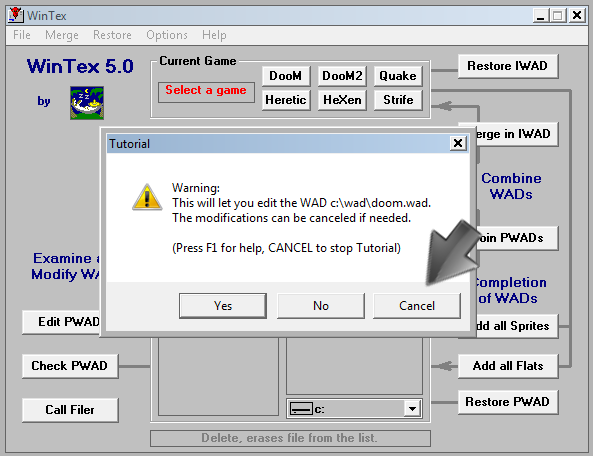Close the WinTex main window
Image resolution: width=593 pixels, height=456 pixels.
tap(576, 16)
